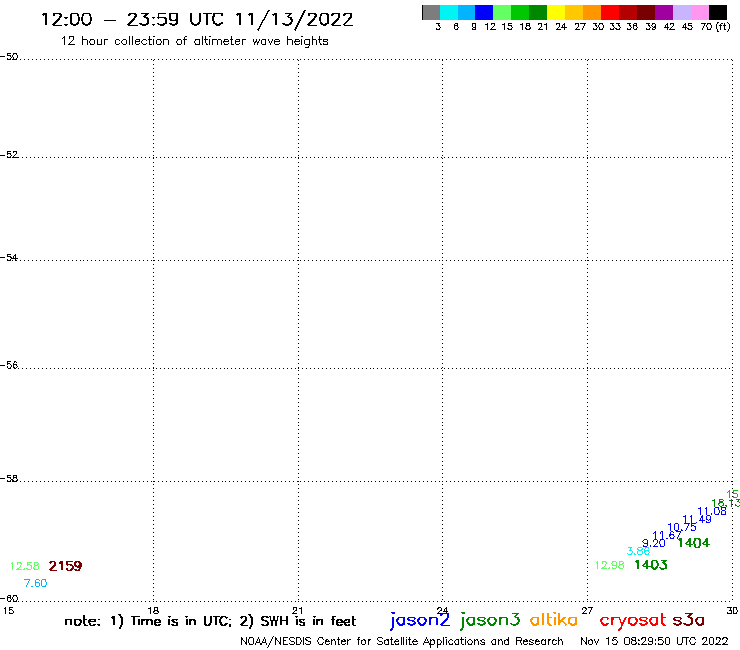Click the bright red legend swatch

[610, 12]
